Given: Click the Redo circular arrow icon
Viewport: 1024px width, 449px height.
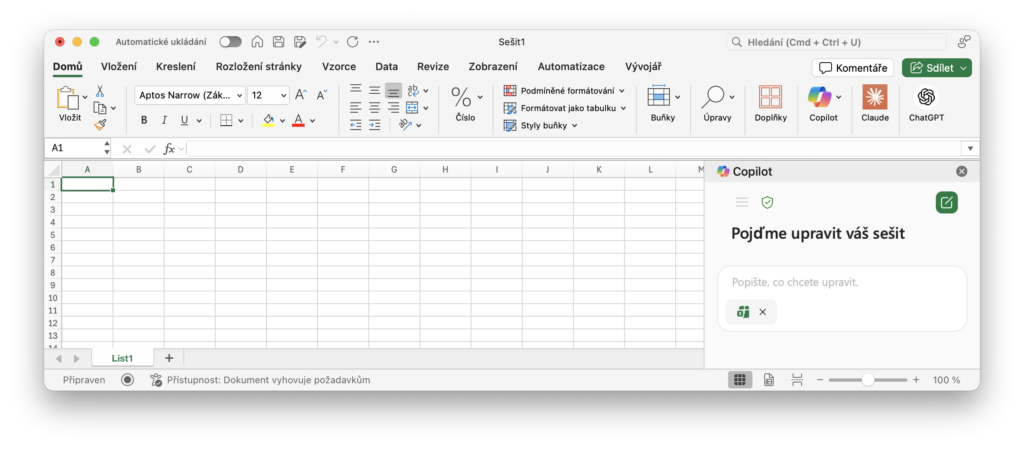Looking at the screenshot, I should (x=353, y=42).
